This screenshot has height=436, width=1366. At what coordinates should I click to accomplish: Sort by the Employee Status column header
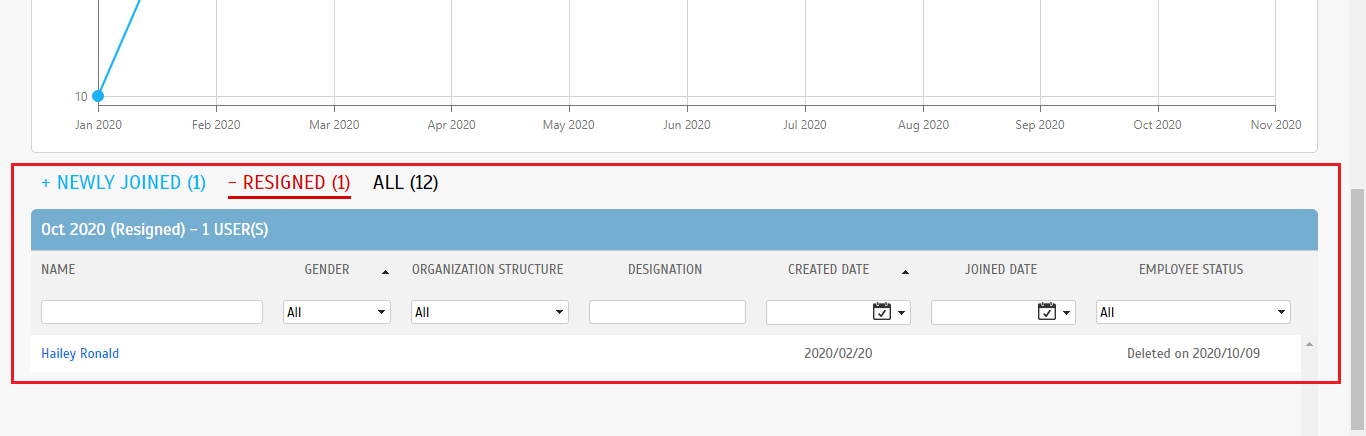pos(1190,269)
